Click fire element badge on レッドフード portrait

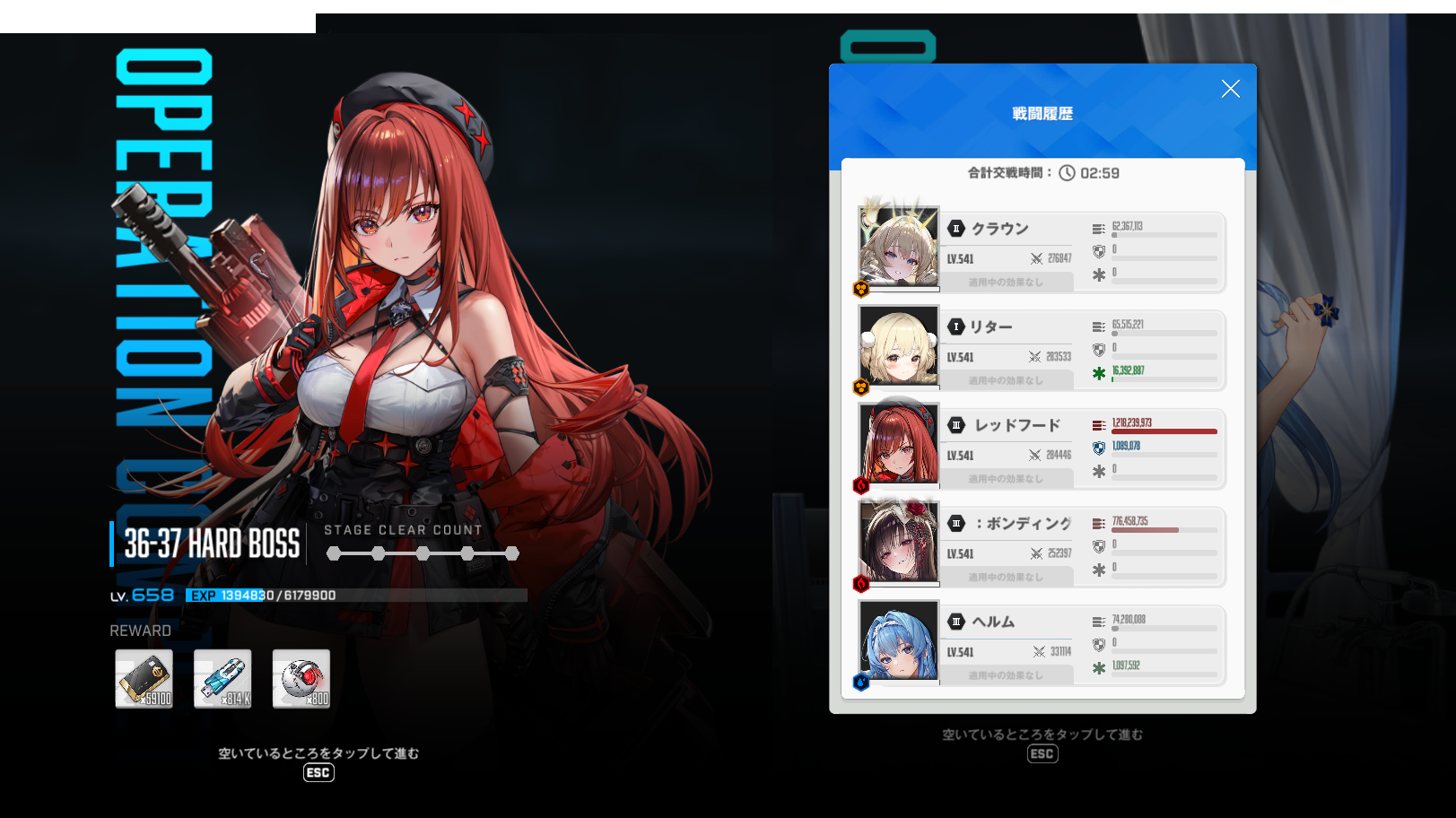861,485
